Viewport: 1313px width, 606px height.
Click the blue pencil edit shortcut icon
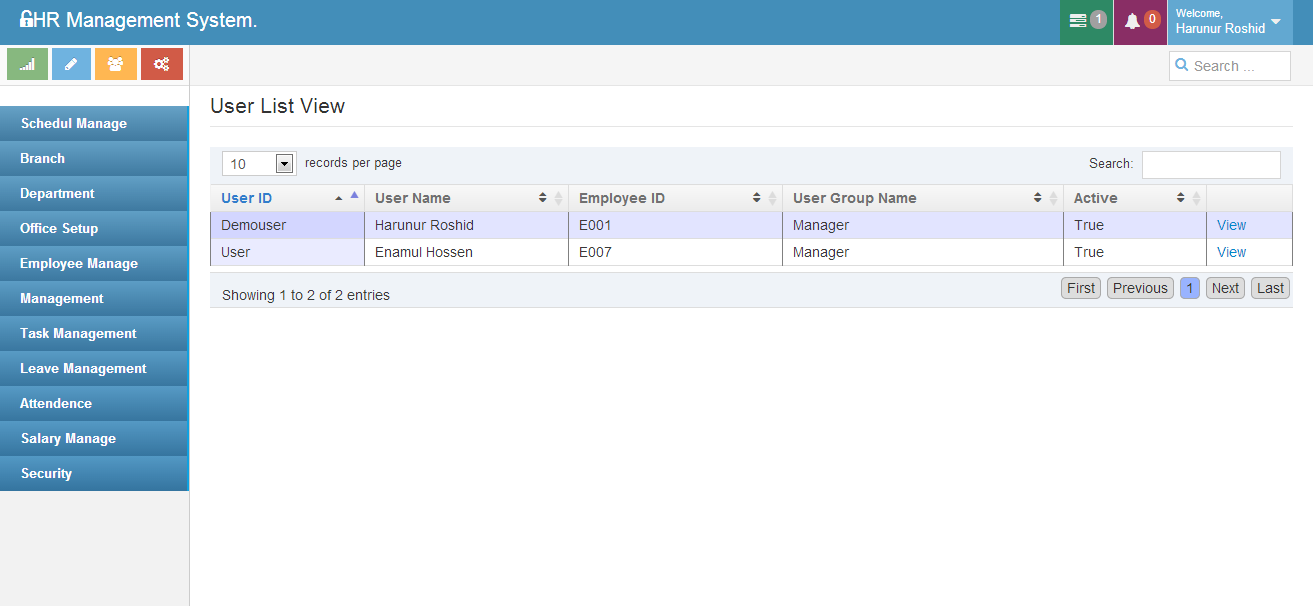71,64
